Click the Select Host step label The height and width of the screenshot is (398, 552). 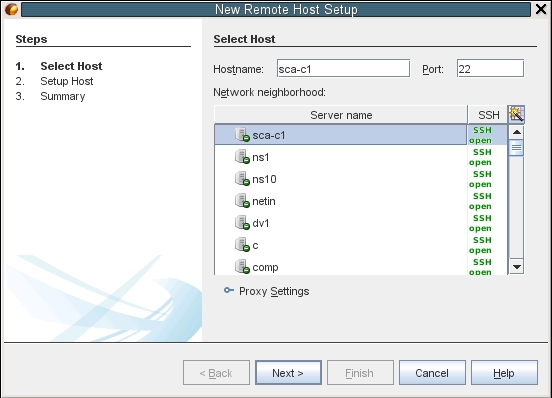(x=71, y=66)
